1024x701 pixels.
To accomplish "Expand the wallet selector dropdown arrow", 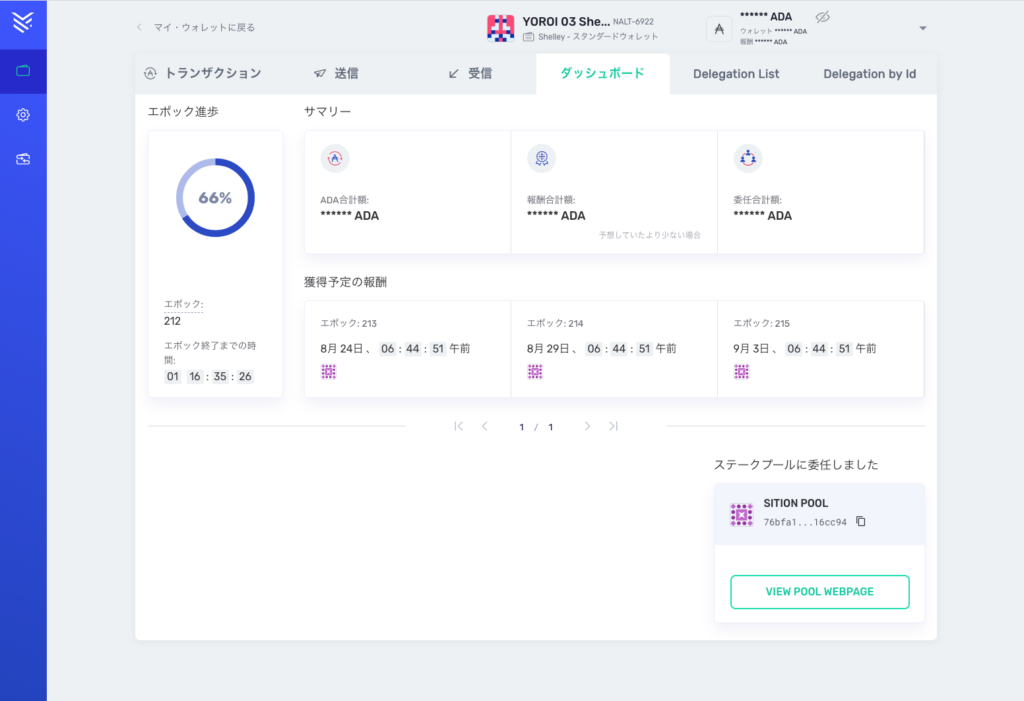I will coord(922,28).
